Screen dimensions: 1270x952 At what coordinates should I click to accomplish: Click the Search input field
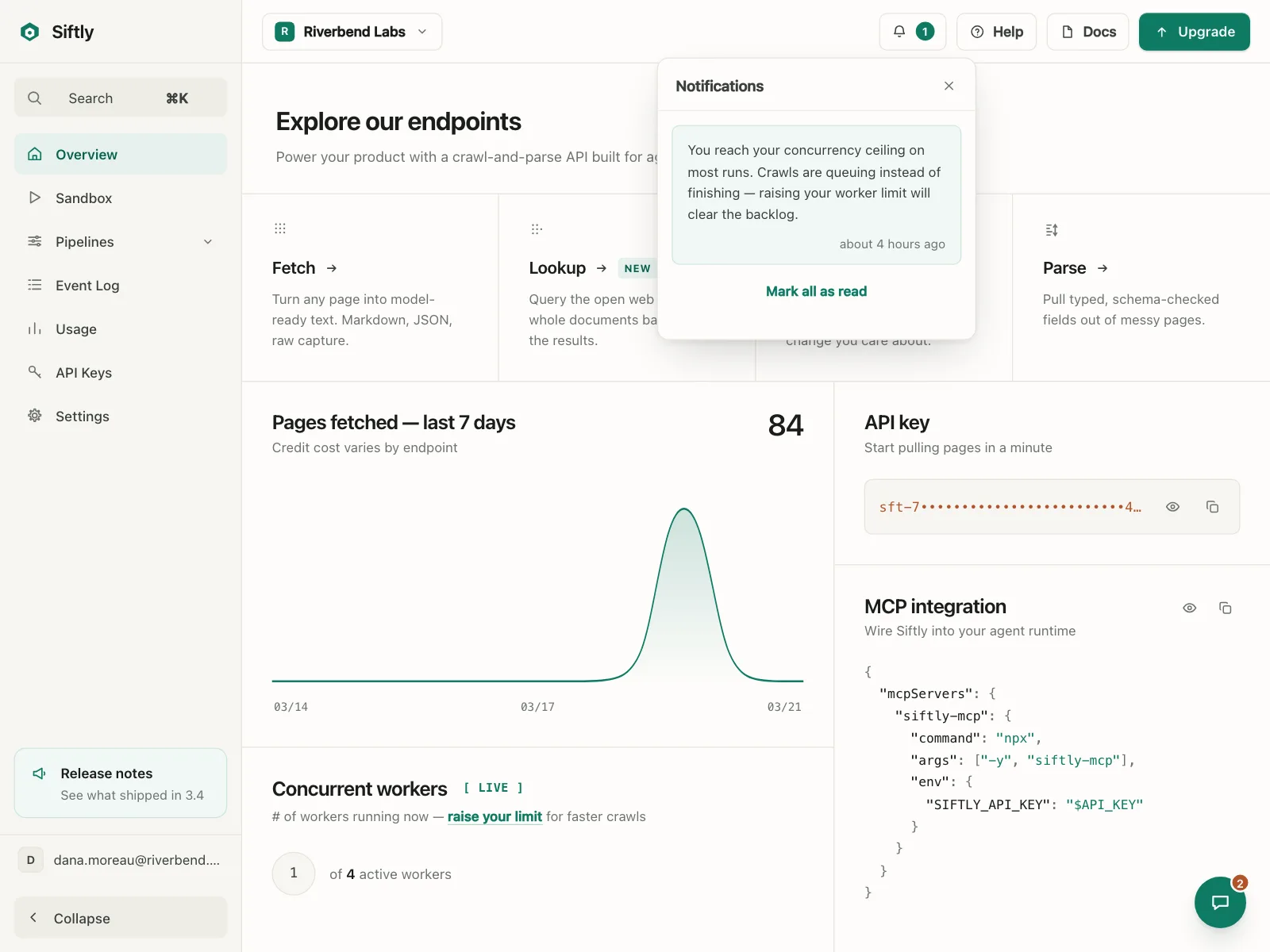pyautogui.click(x=121, y=98)
